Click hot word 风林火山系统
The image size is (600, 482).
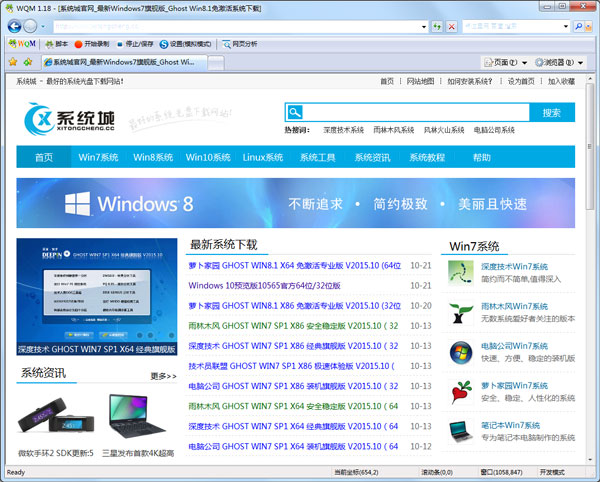pyautogui.click(x=444, y=130)
